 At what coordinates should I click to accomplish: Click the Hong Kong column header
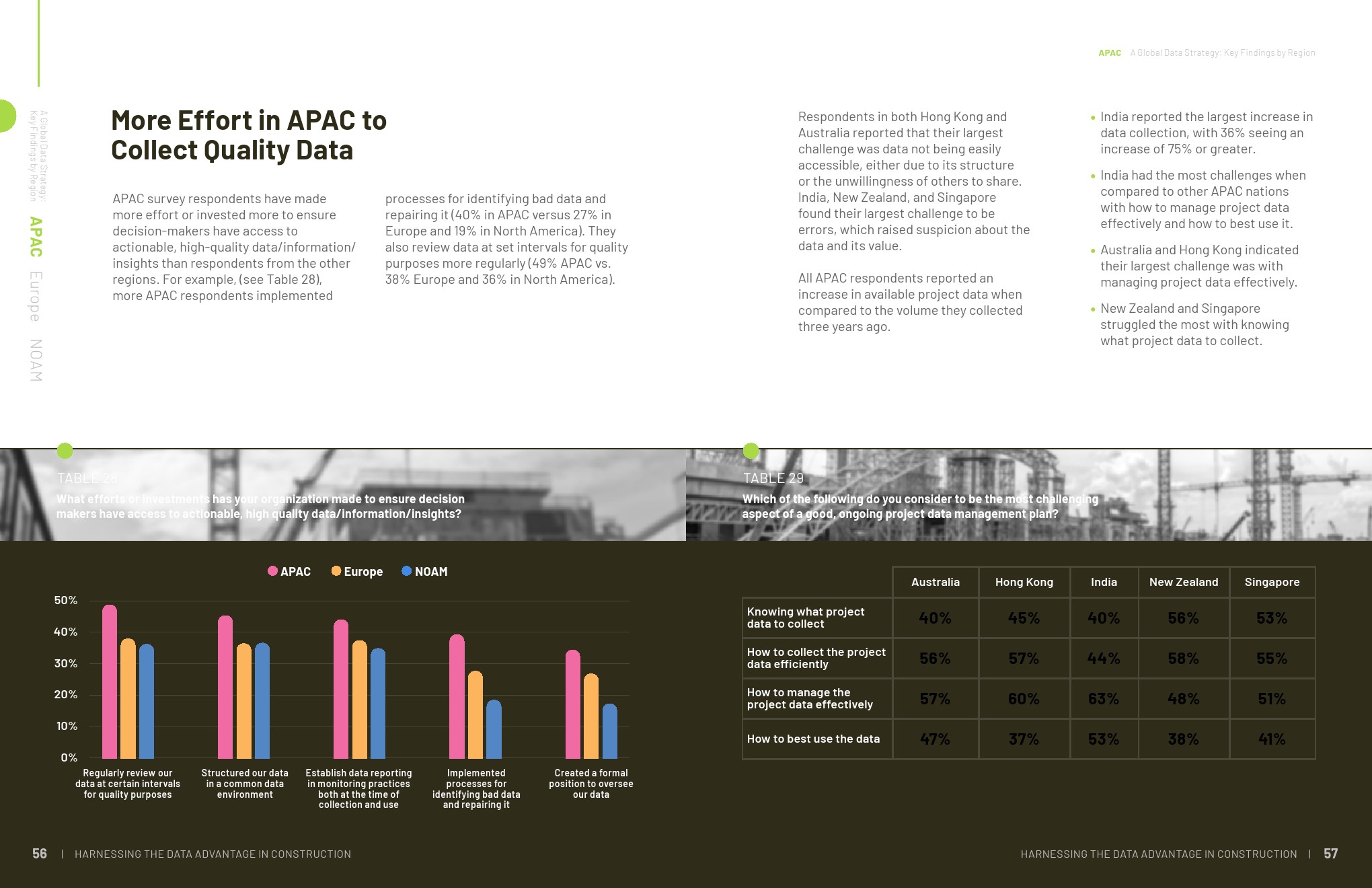(1024, 582)
